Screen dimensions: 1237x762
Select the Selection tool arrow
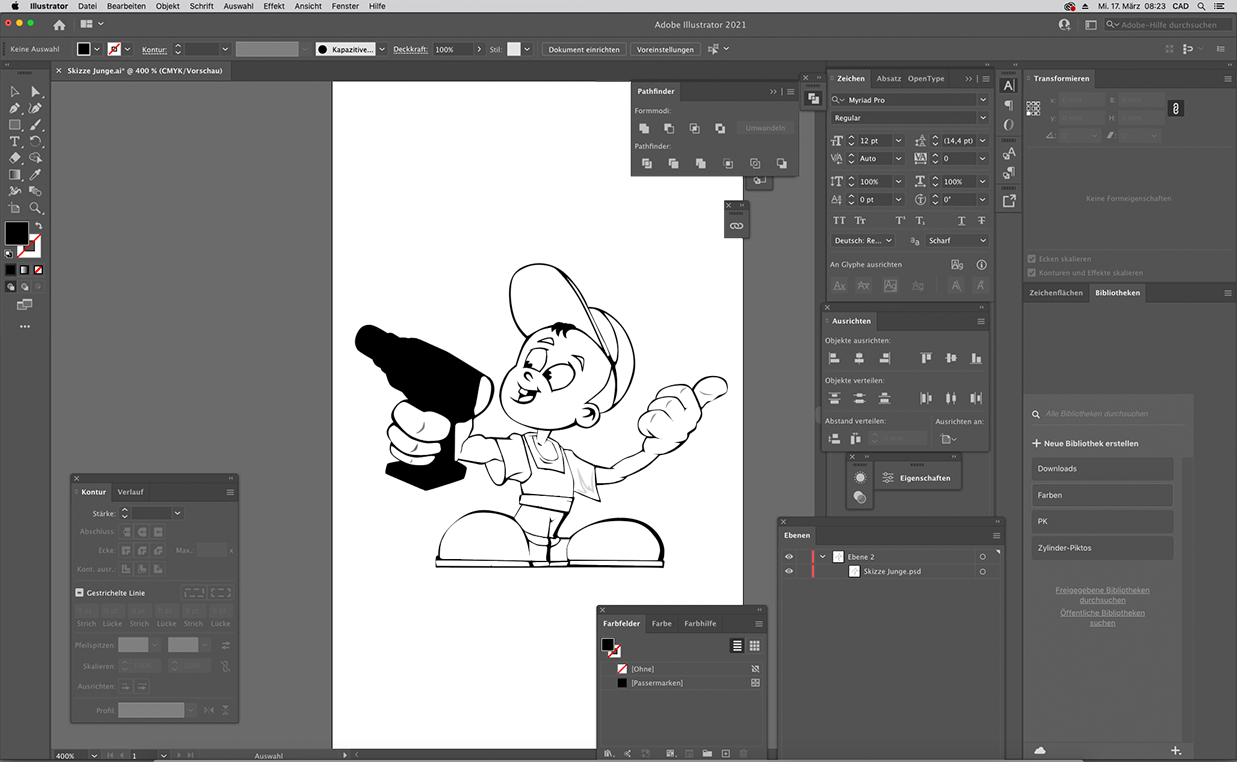(x=15, y=92)
